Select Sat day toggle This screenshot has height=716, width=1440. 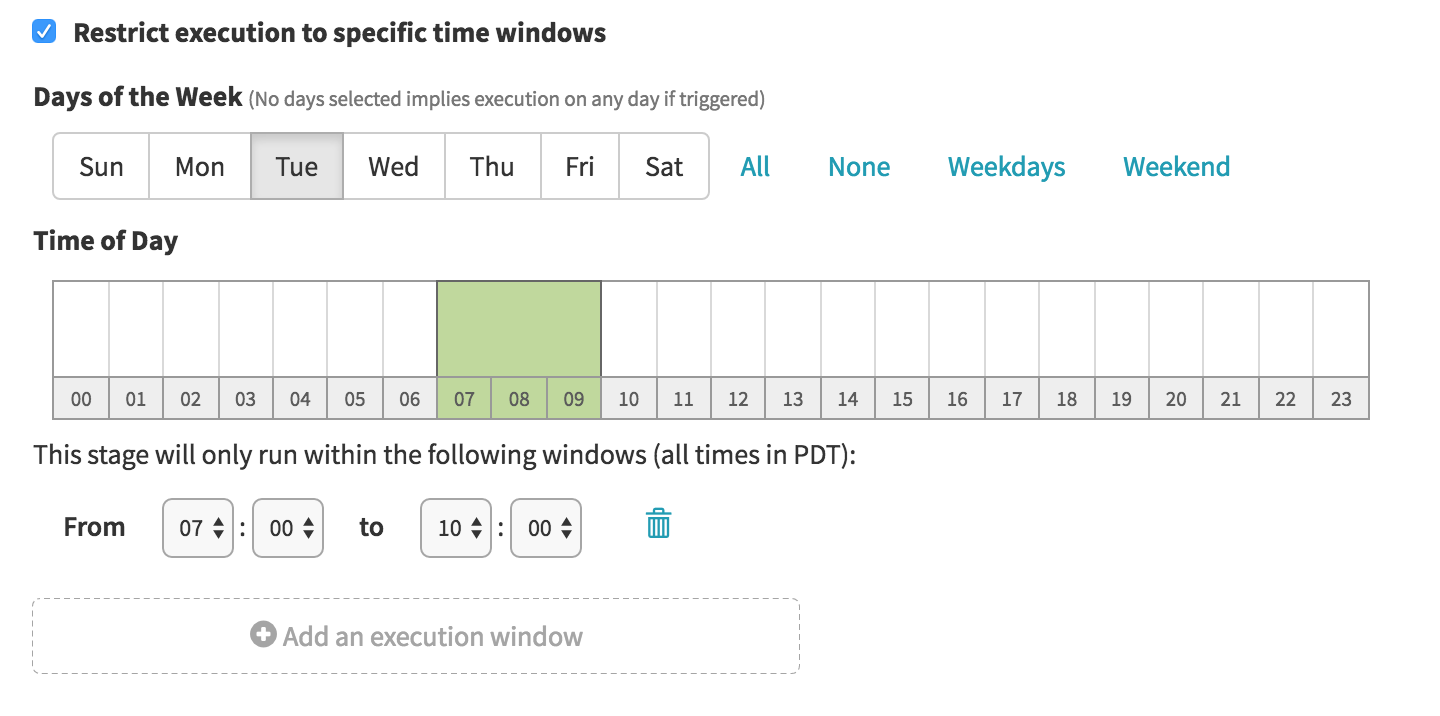pyautogui.click(x=664, y=166)
